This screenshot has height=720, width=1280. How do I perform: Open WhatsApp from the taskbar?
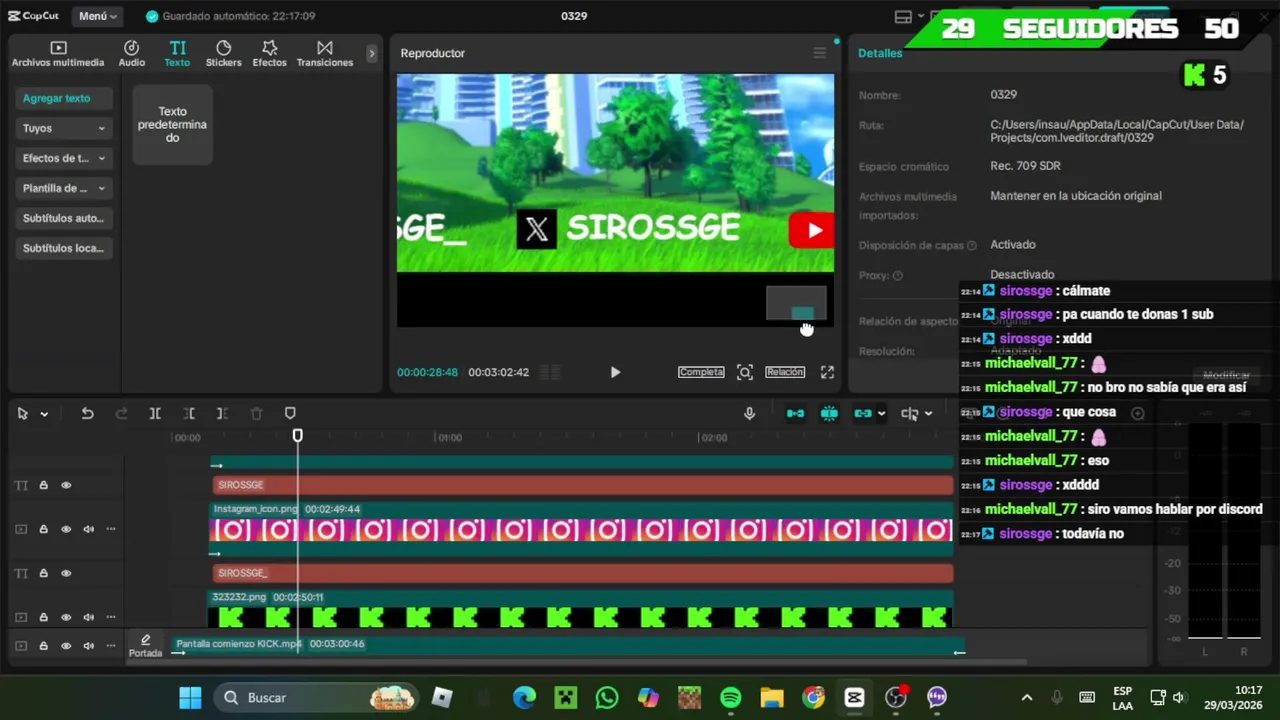tap(607, 697)
